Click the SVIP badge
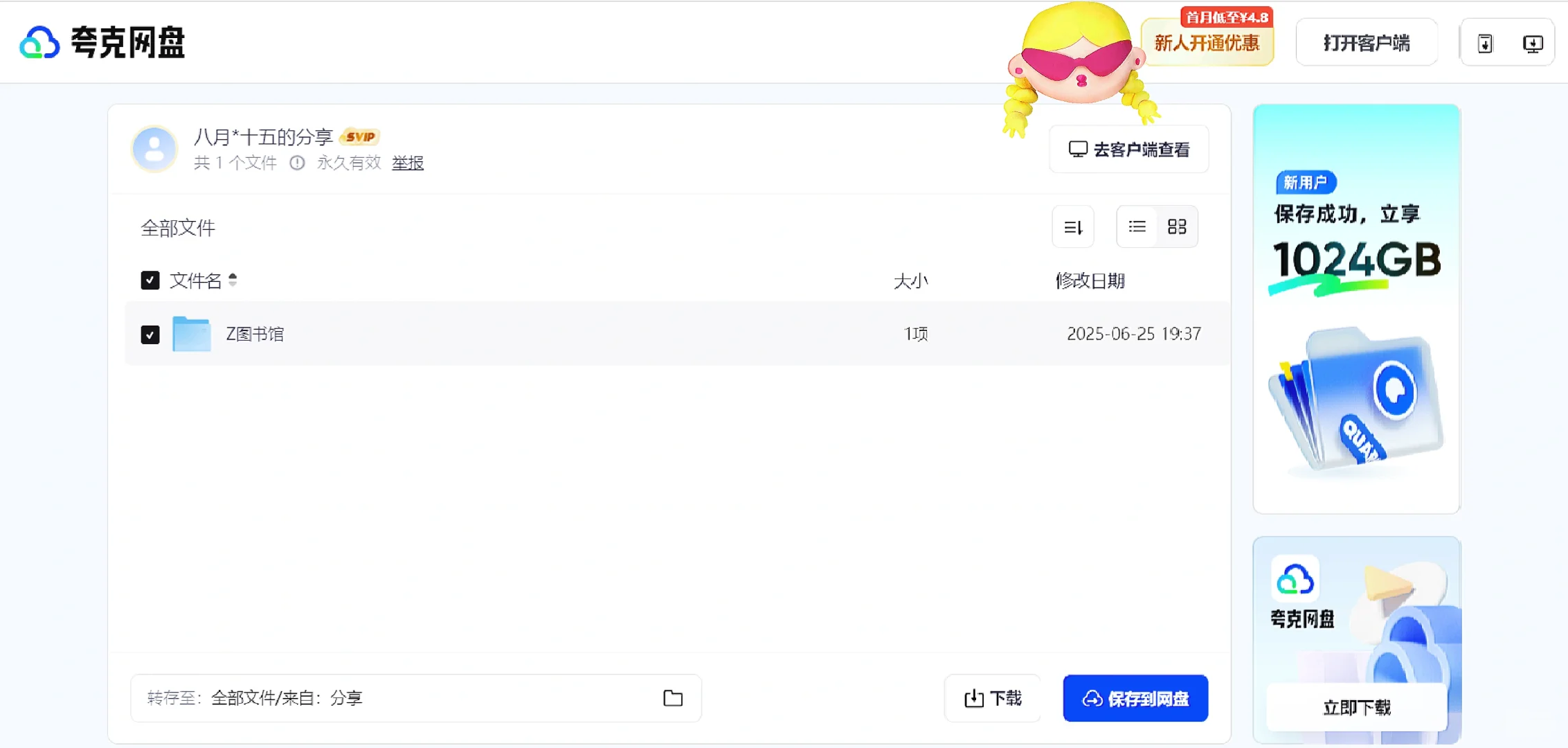Viewport: 1568px width, 748px height. pos(361,136)
